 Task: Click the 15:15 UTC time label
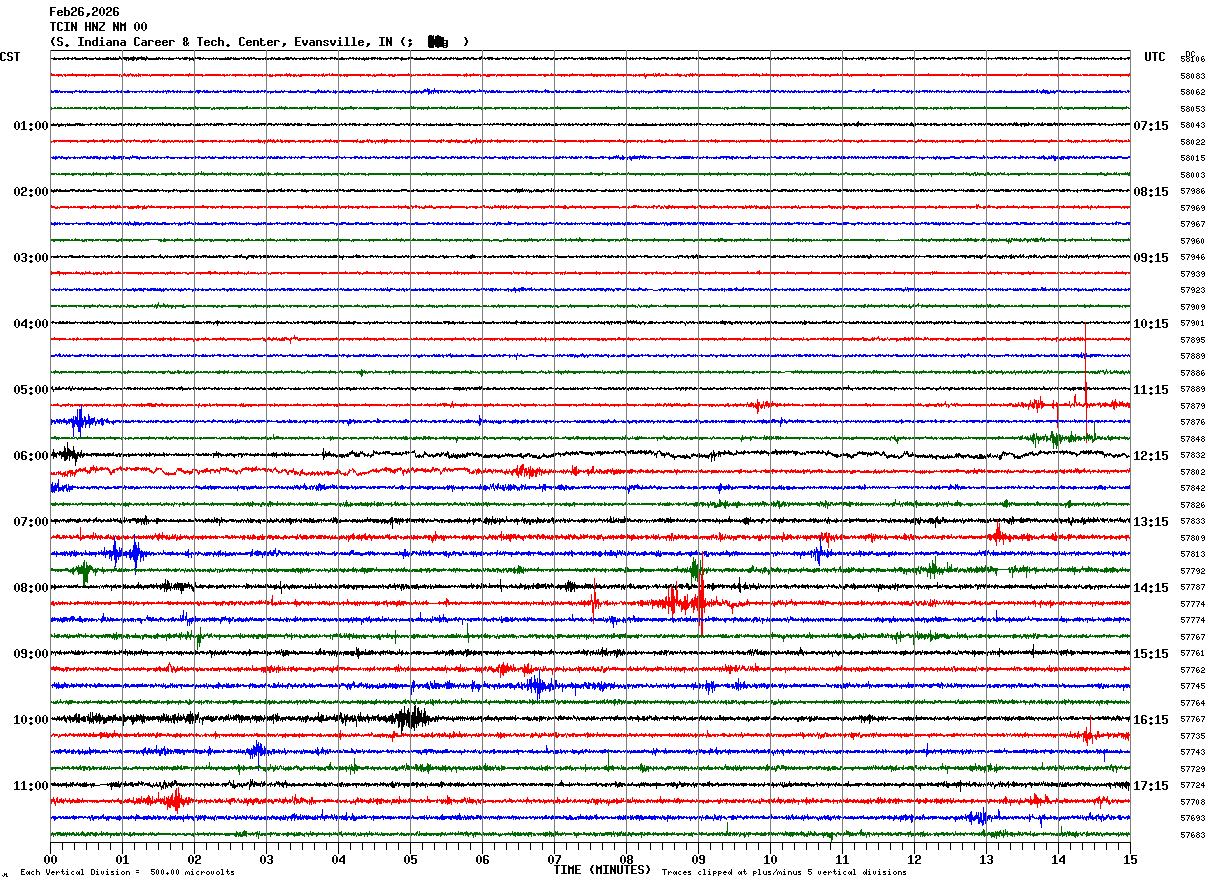[1151, 654]
